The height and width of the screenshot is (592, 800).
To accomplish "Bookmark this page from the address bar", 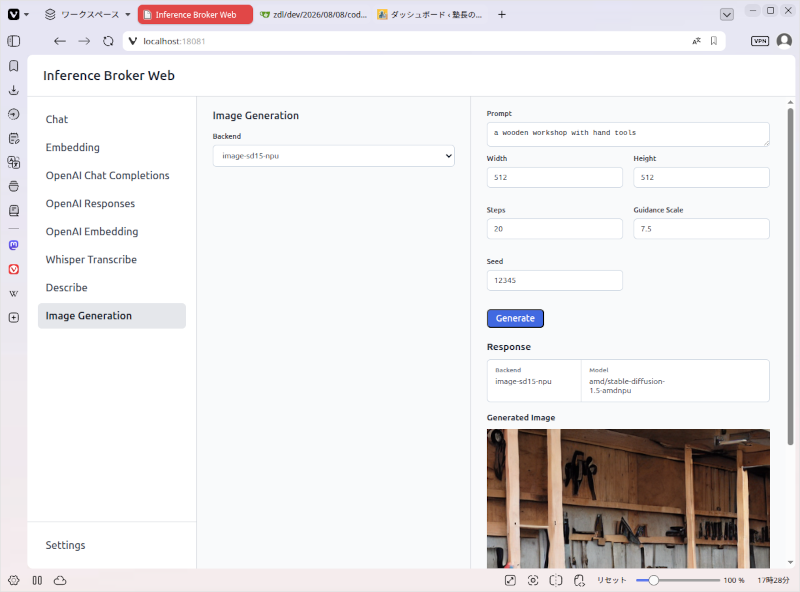I will click(714, 41).
